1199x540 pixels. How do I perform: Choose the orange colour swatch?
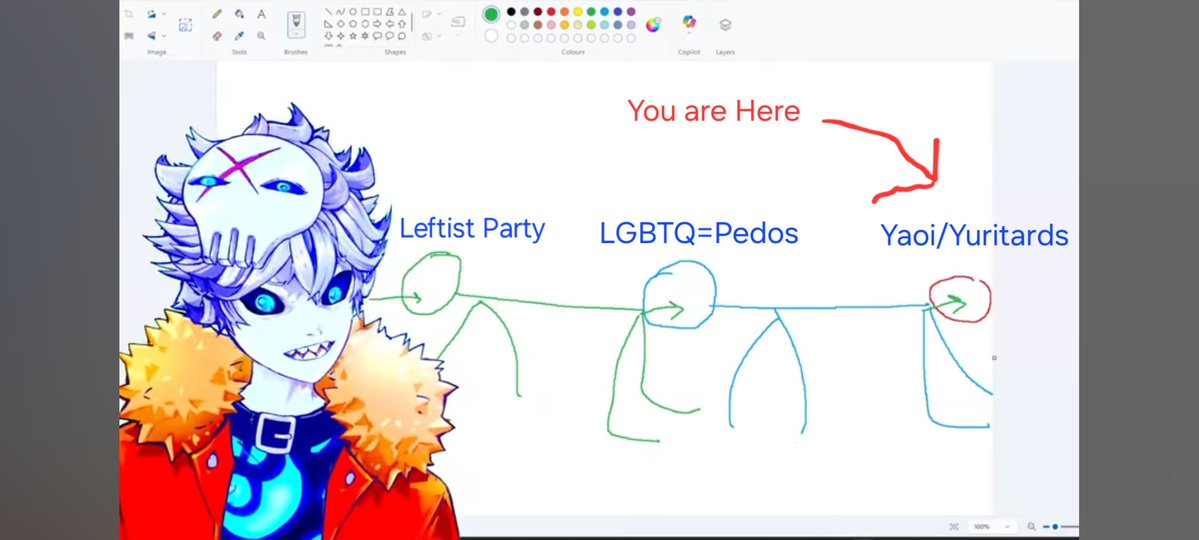tap(564, 11)
